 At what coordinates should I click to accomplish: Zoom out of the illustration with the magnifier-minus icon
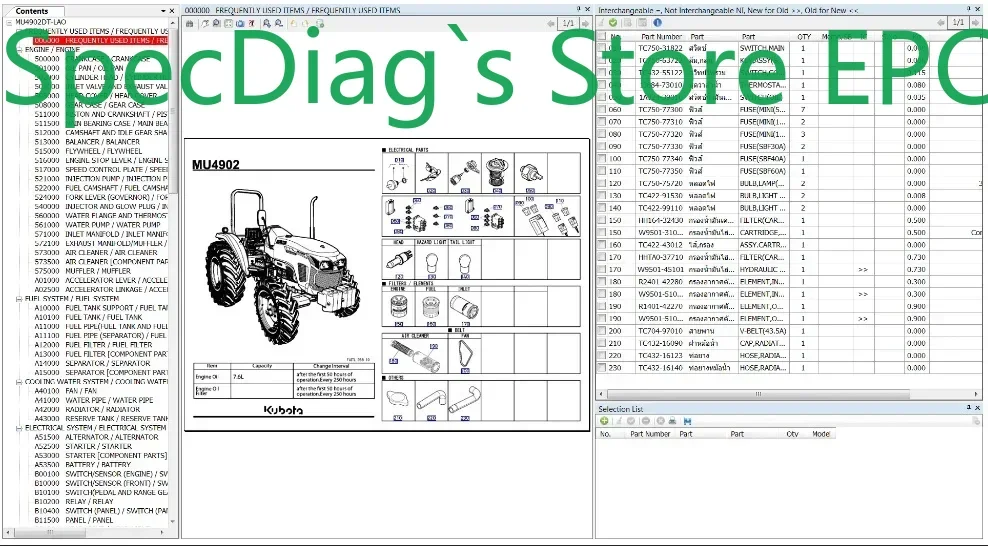coord(279,24)
